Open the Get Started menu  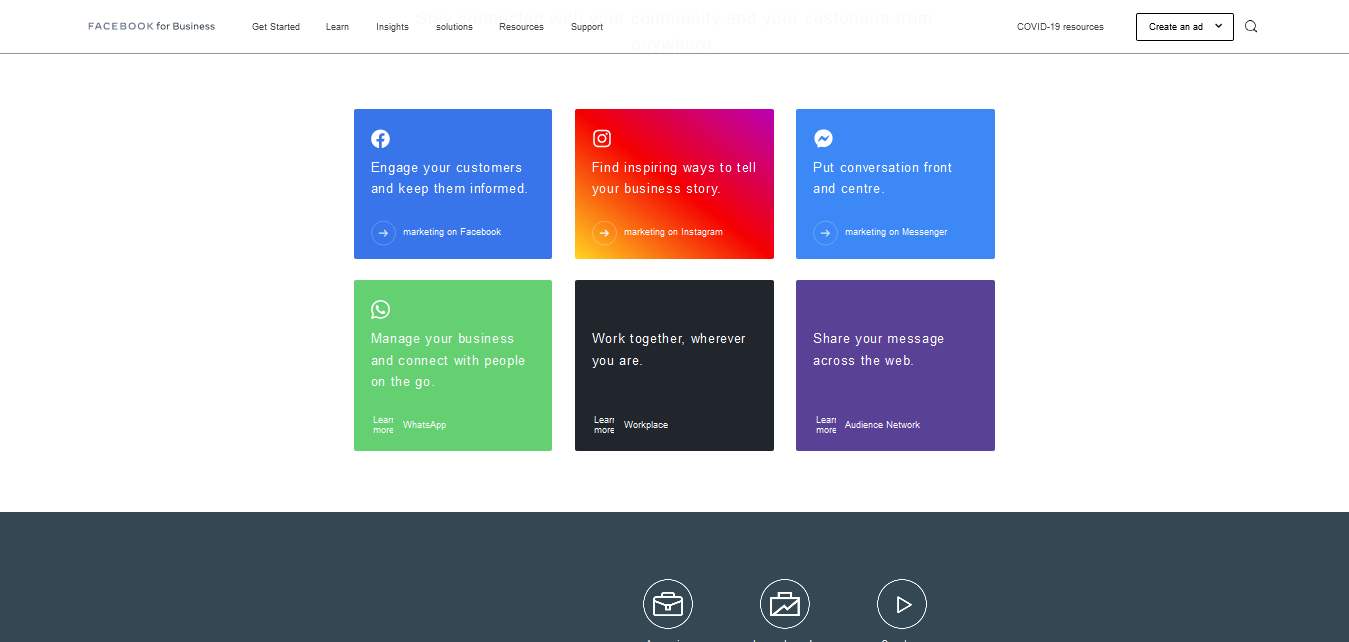click(276, 27)
